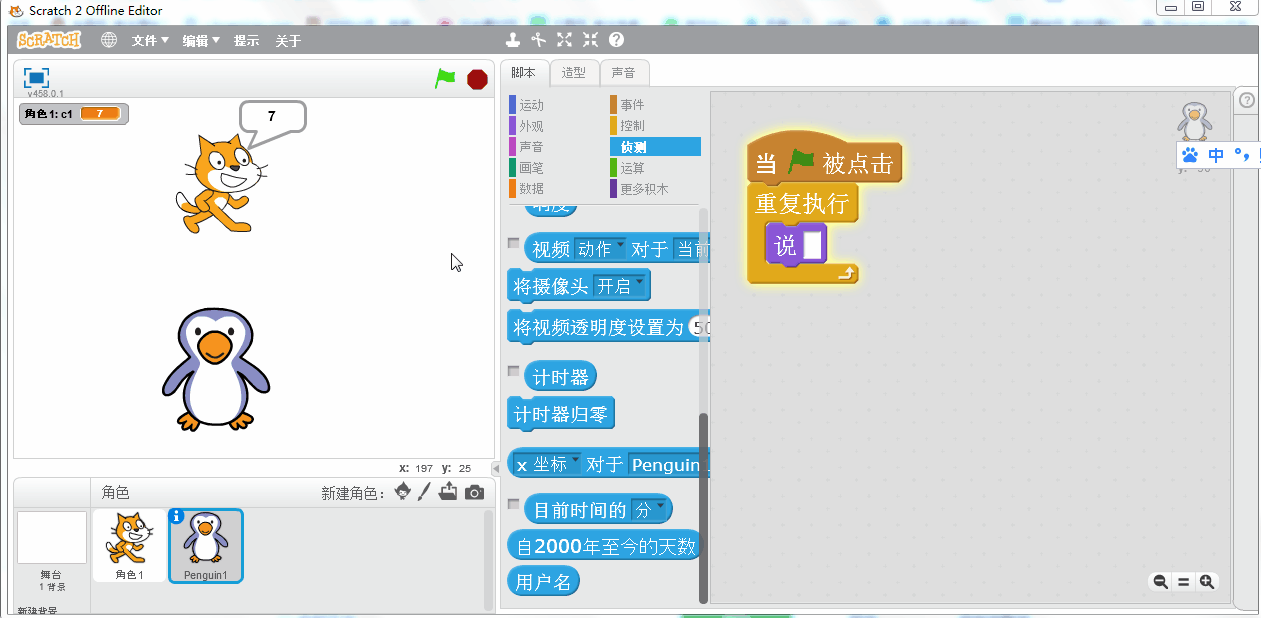Click the Scratch logo

coord(49,40)
